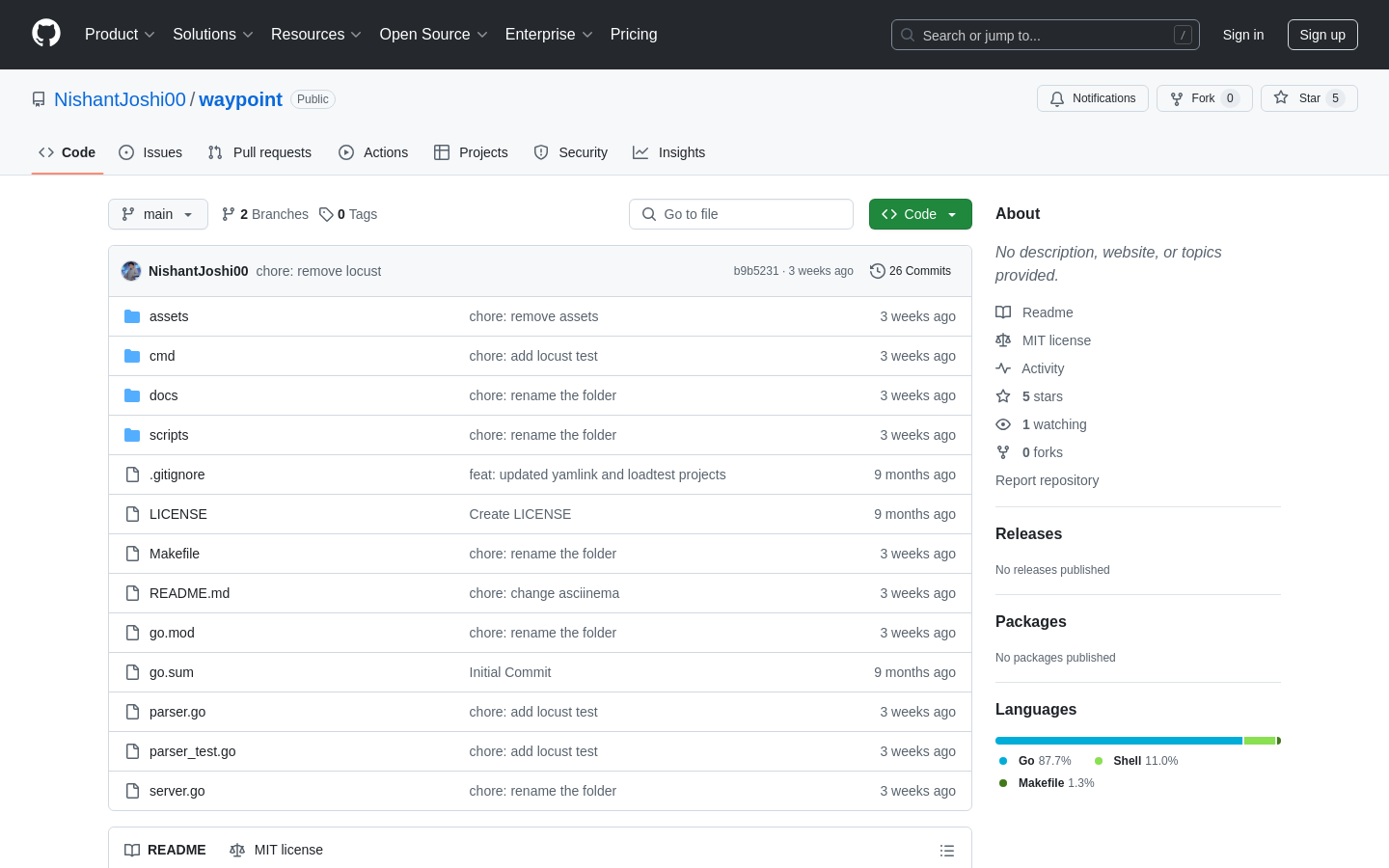Open the Projects tab
The image size is (1389, 868).
(471, 152)
